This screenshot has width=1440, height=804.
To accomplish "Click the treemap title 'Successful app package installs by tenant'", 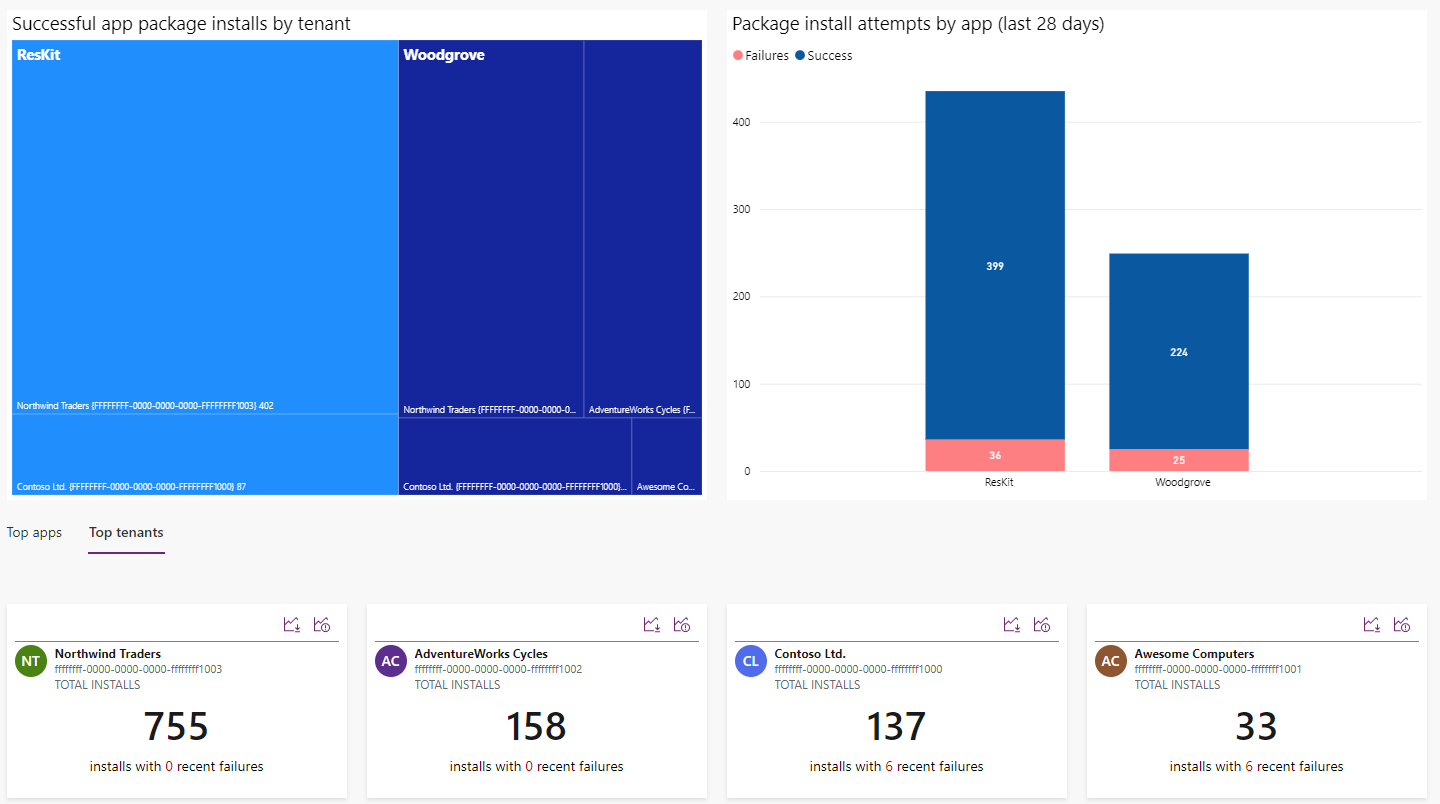I will [181, 23].
